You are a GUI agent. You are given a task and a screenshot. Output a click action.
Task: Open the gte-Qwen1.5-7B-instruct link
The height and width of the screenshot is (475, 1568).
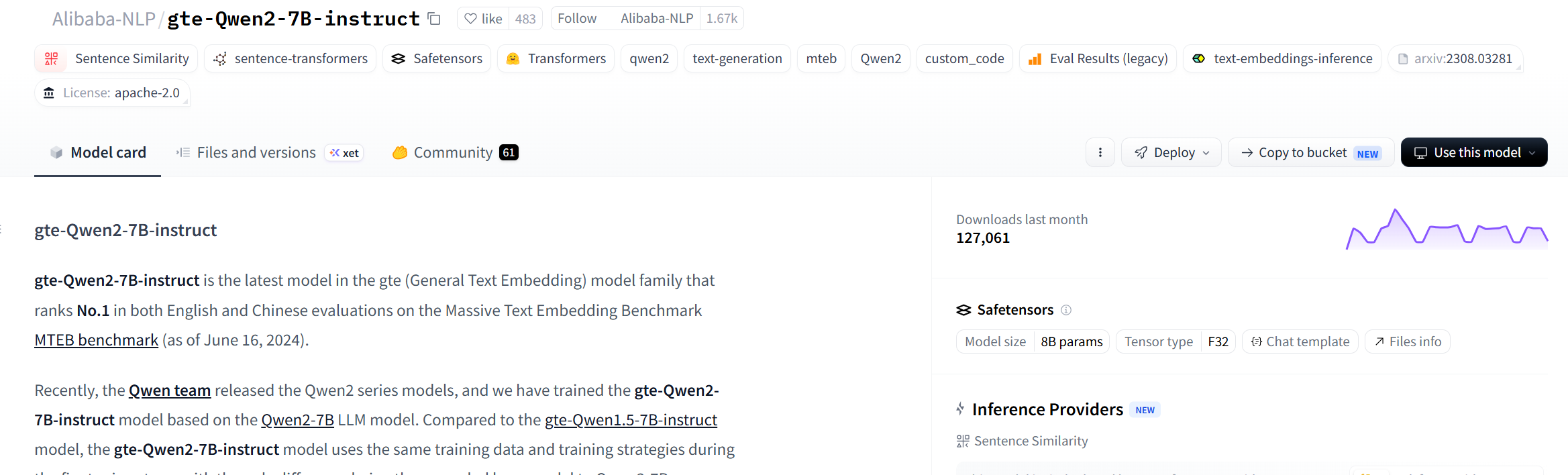631,420
